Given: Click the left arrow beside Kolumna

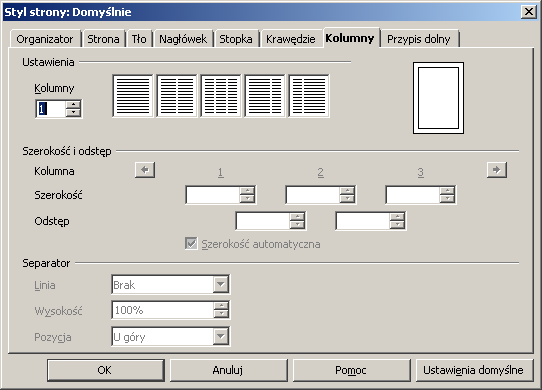Looking at the screenshot, I should [145, 170].
